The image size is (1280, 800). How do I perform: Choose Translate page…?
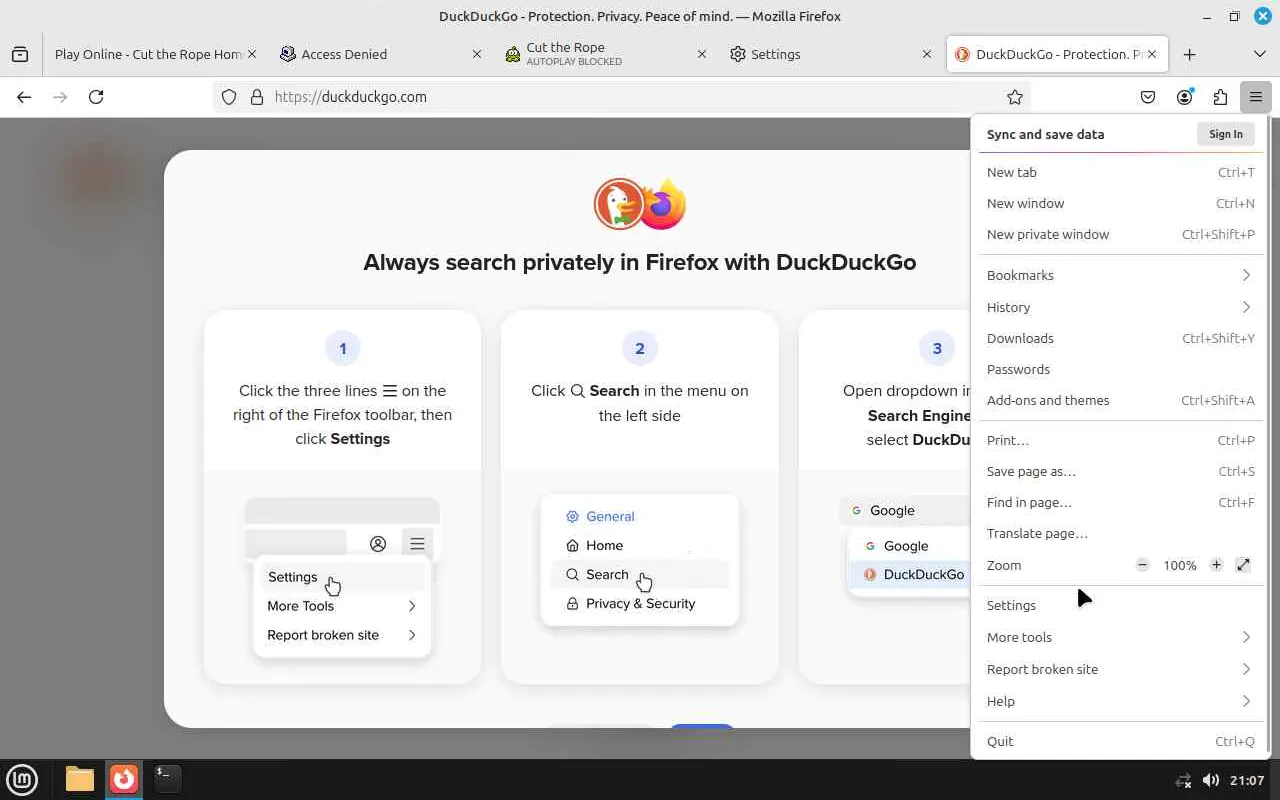pos(1120,533)
